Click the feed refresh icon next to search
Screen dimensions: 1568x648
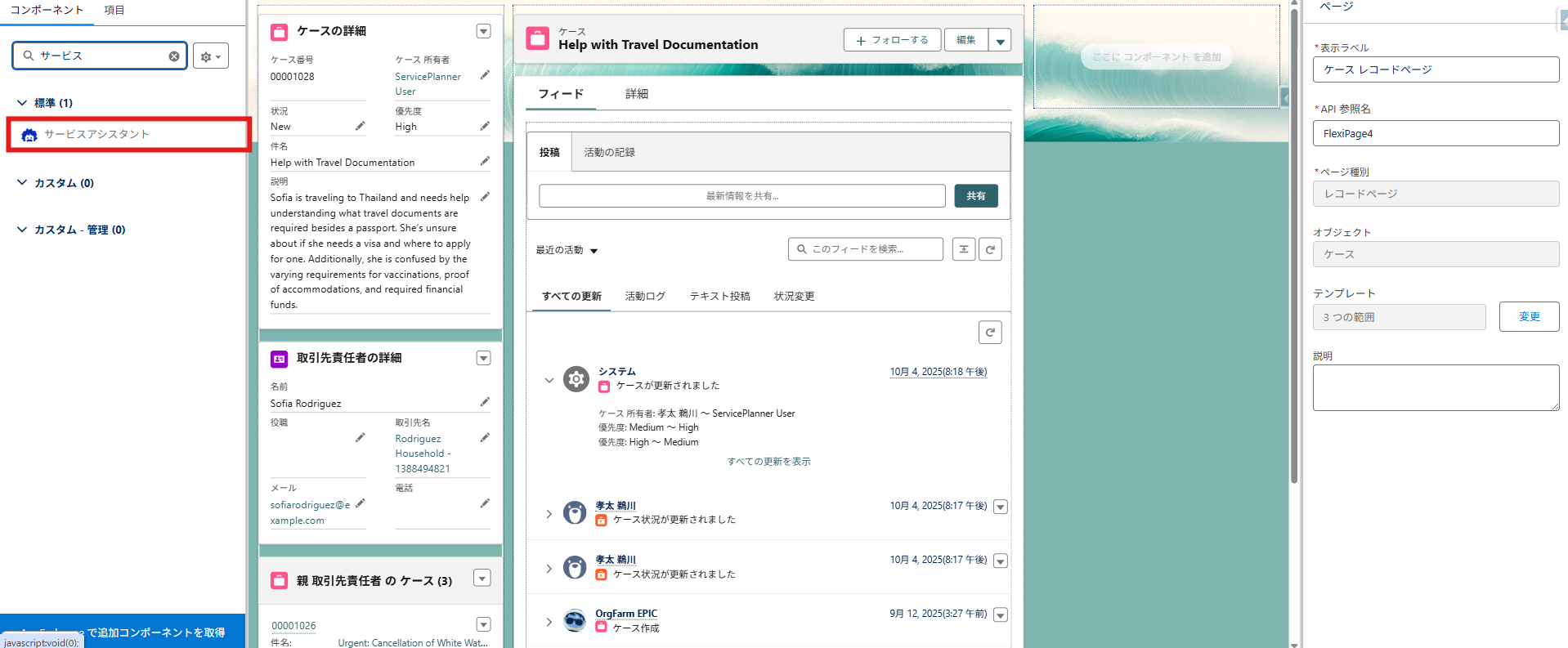coord(990,249)
